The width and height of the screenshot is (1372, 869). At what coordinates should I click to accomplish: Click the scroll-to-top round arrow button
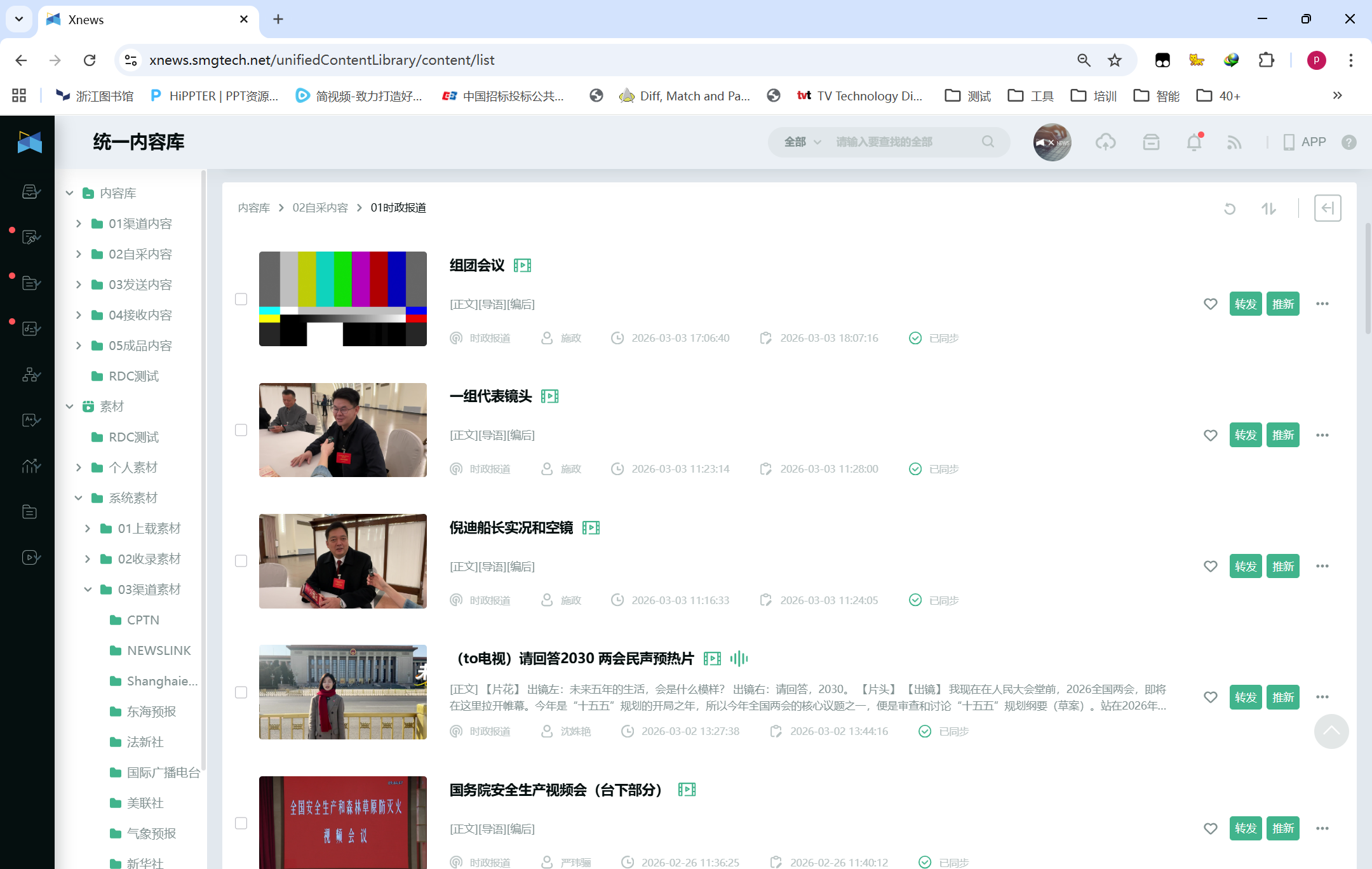tap(1331, 731)
